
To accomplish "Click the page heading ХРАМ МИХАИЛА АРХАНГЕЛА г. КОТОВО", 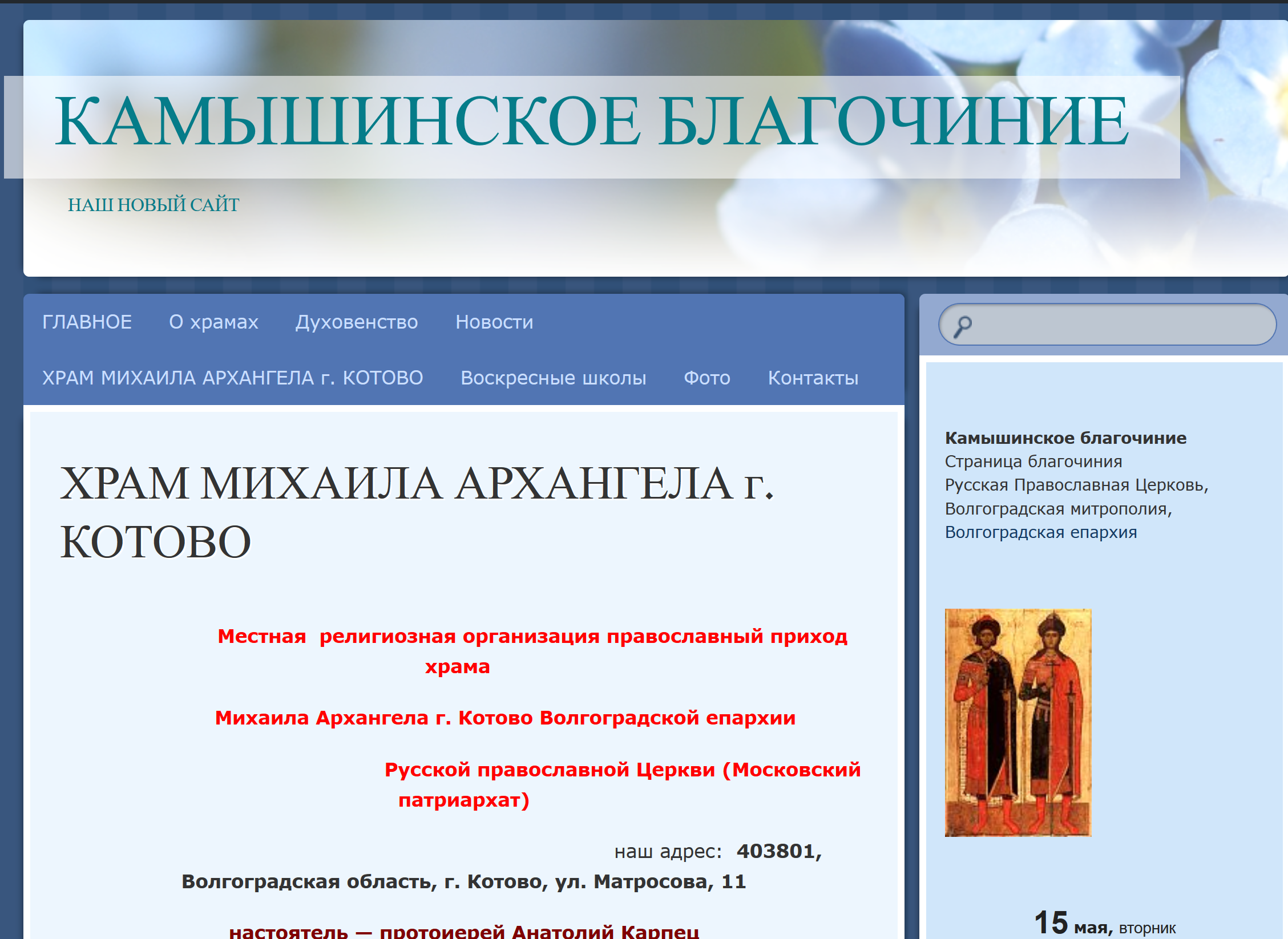I will (417, 512).
